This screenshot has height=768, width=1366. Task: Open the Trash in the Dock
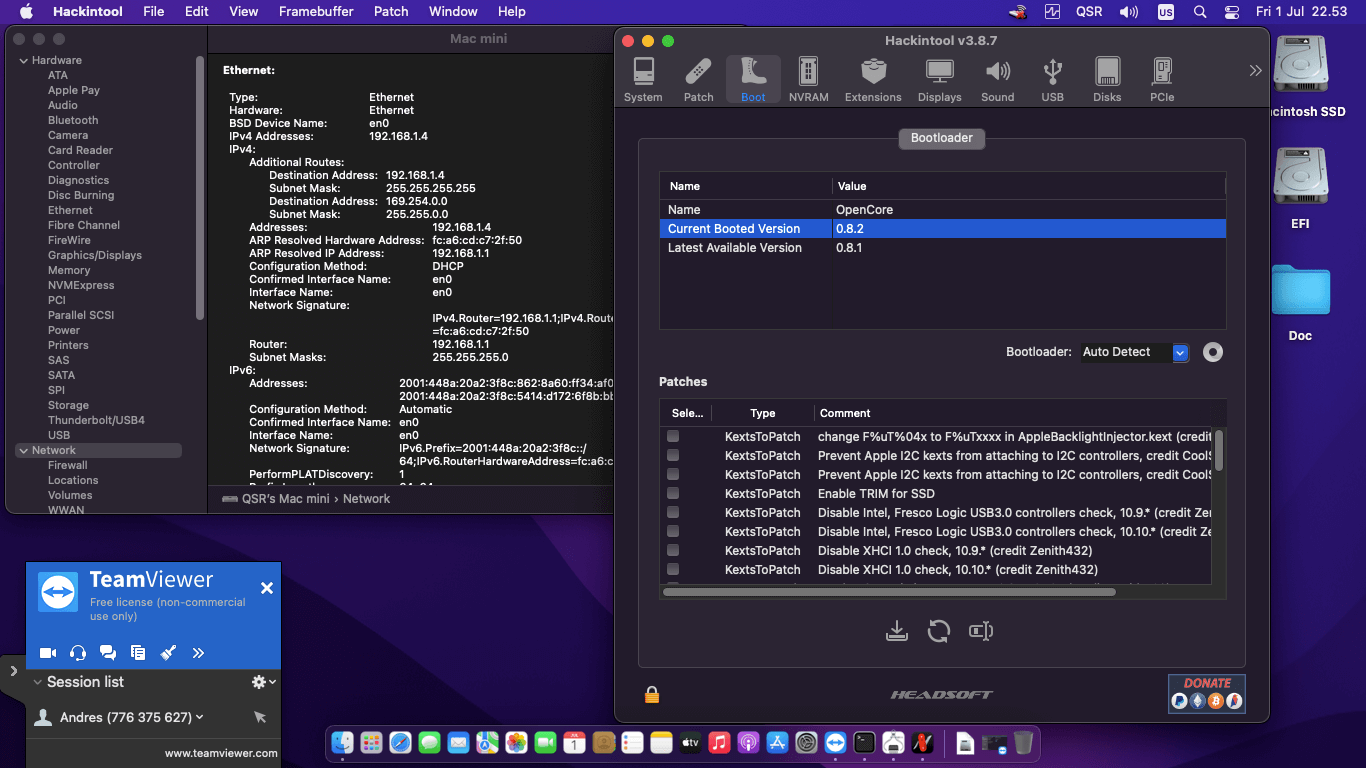1023,743
